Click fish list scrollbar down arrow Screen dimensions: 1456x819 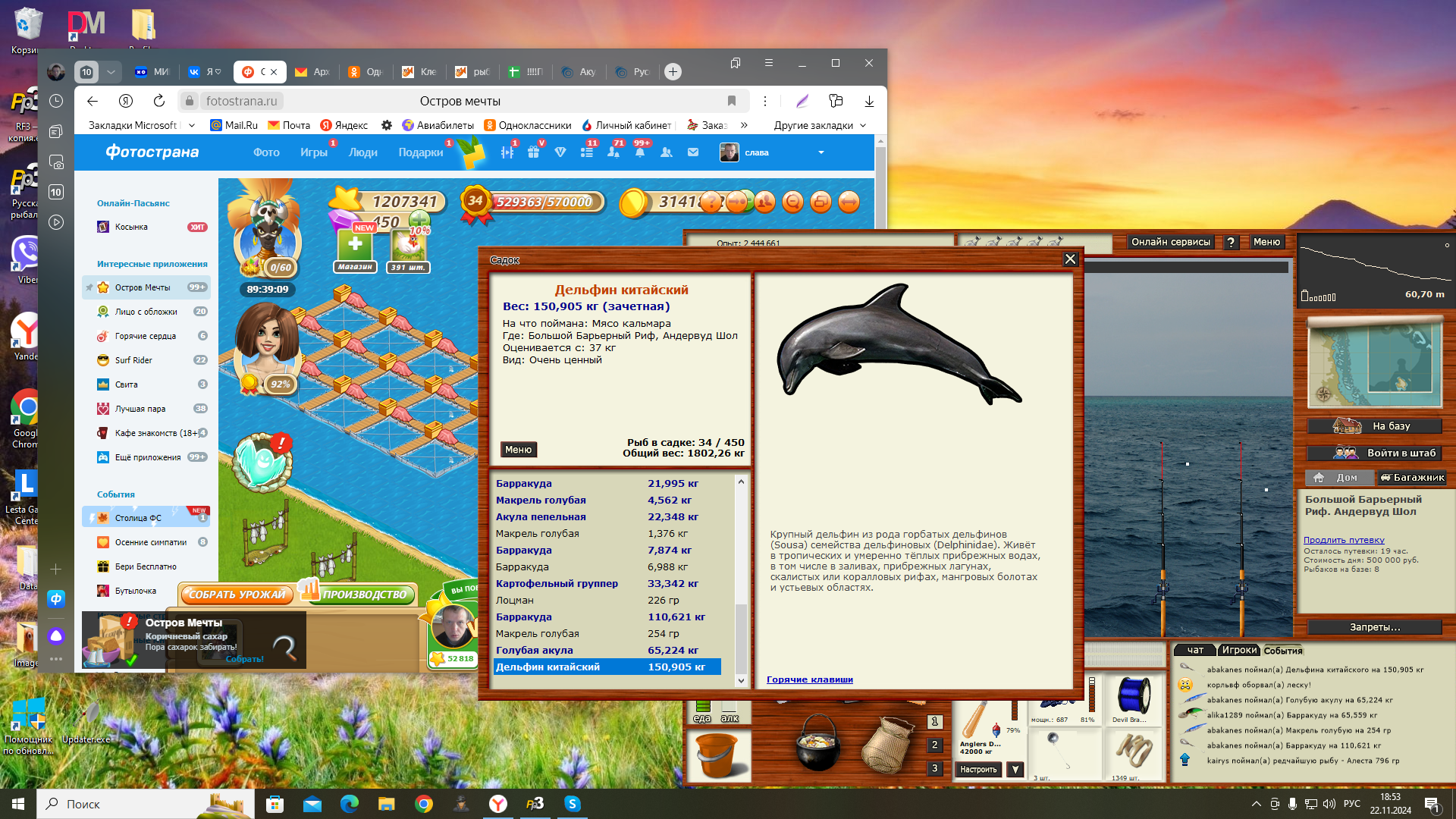click(x=741, y=680)
